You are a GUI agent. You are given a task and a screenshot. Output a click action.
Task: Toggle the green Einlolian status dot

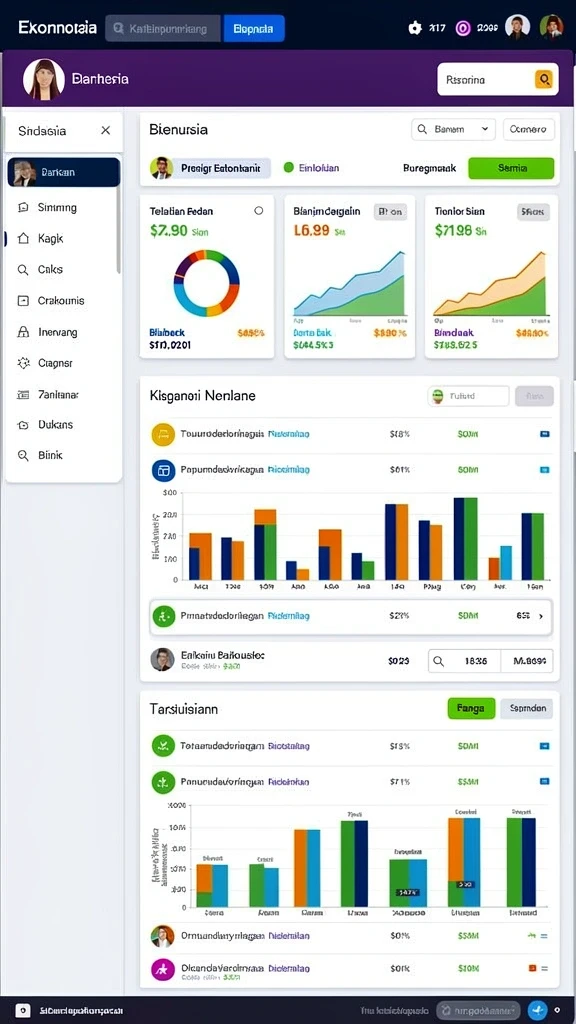pos(289,168)
